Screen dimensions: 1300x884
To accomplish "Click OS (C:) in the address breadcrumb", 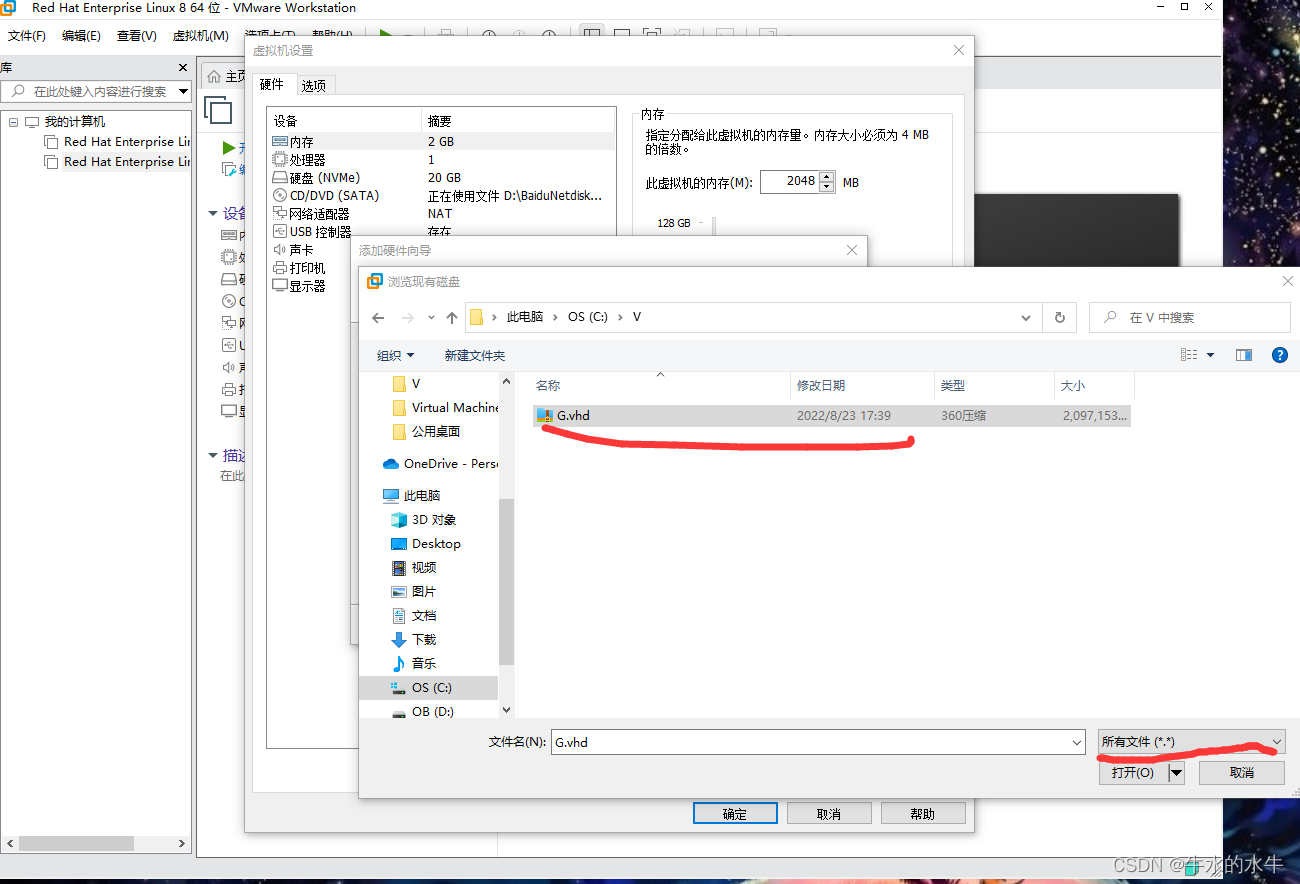I will coord(588,317).
